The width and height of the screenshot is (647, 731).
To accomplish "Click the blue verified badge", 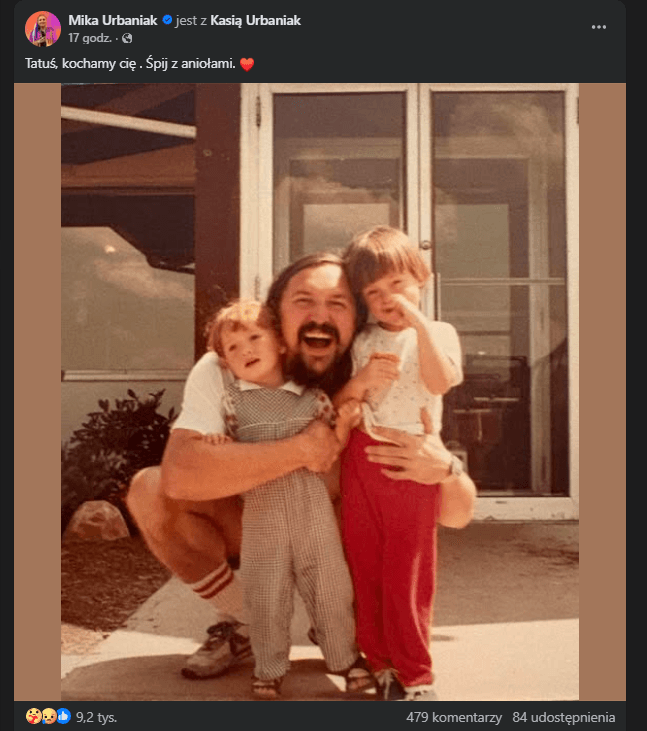I will tap(167, 20).
